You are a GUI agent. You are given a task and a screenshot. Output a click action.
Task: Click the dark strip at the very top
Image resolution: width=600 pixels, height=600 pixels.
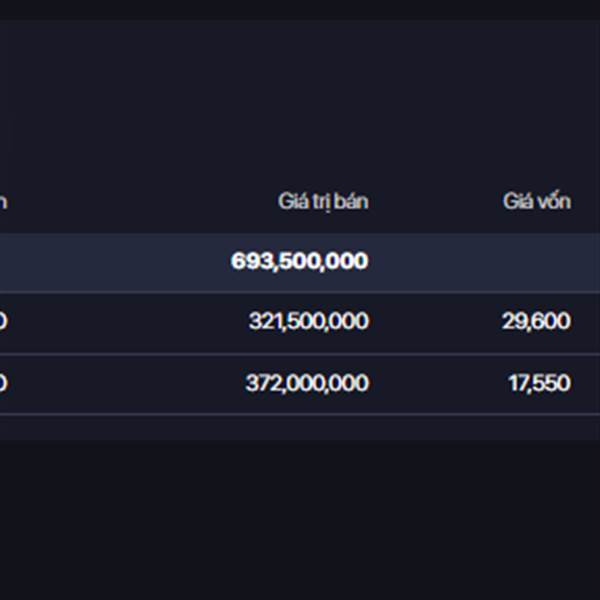[300, 8]
